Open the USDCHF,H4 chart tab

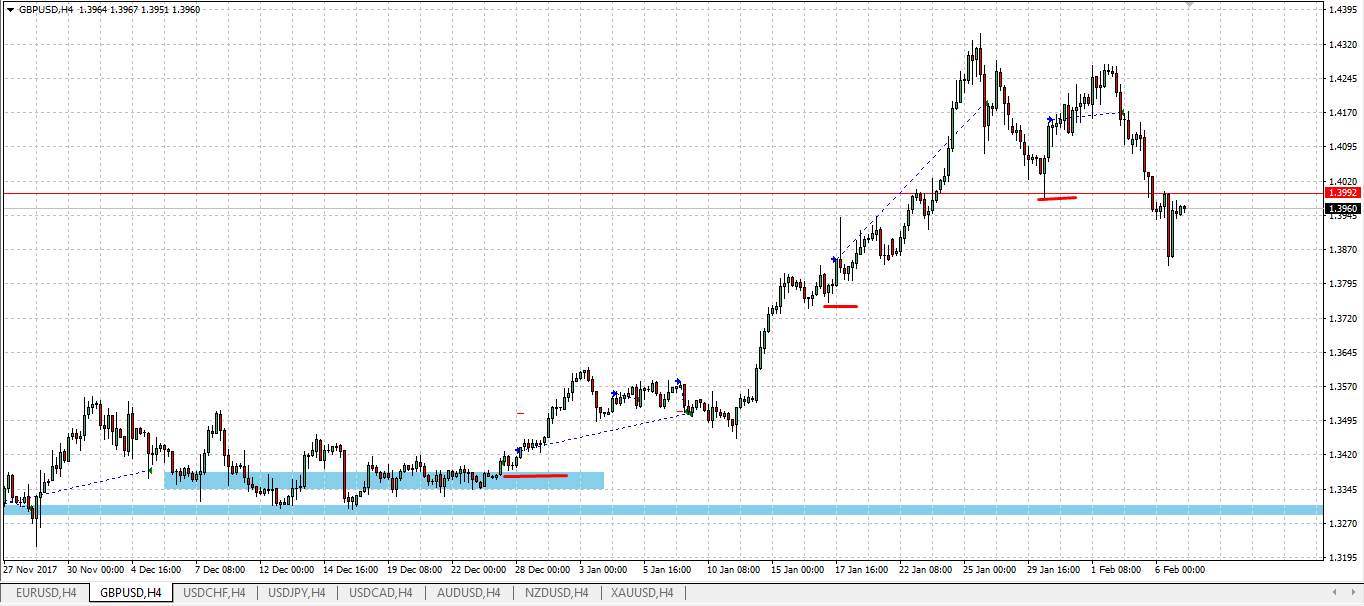(x=214, y=593)
